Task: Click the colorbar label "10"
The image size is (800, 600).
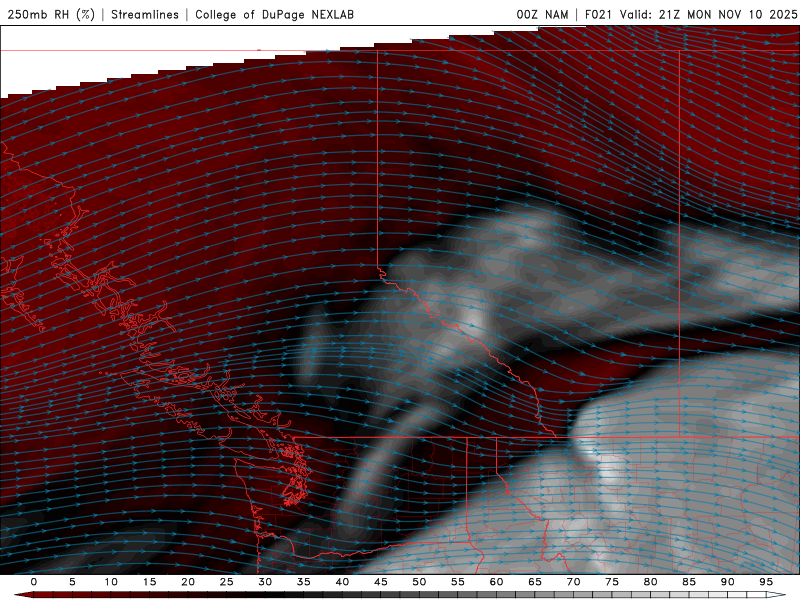Action: tap(111, 582)
